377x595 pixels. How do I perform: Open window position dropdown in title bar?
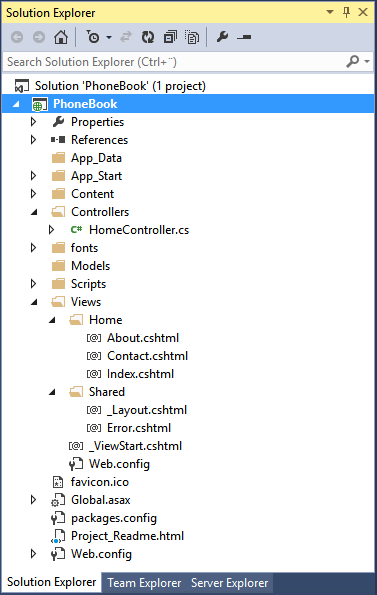330,12
